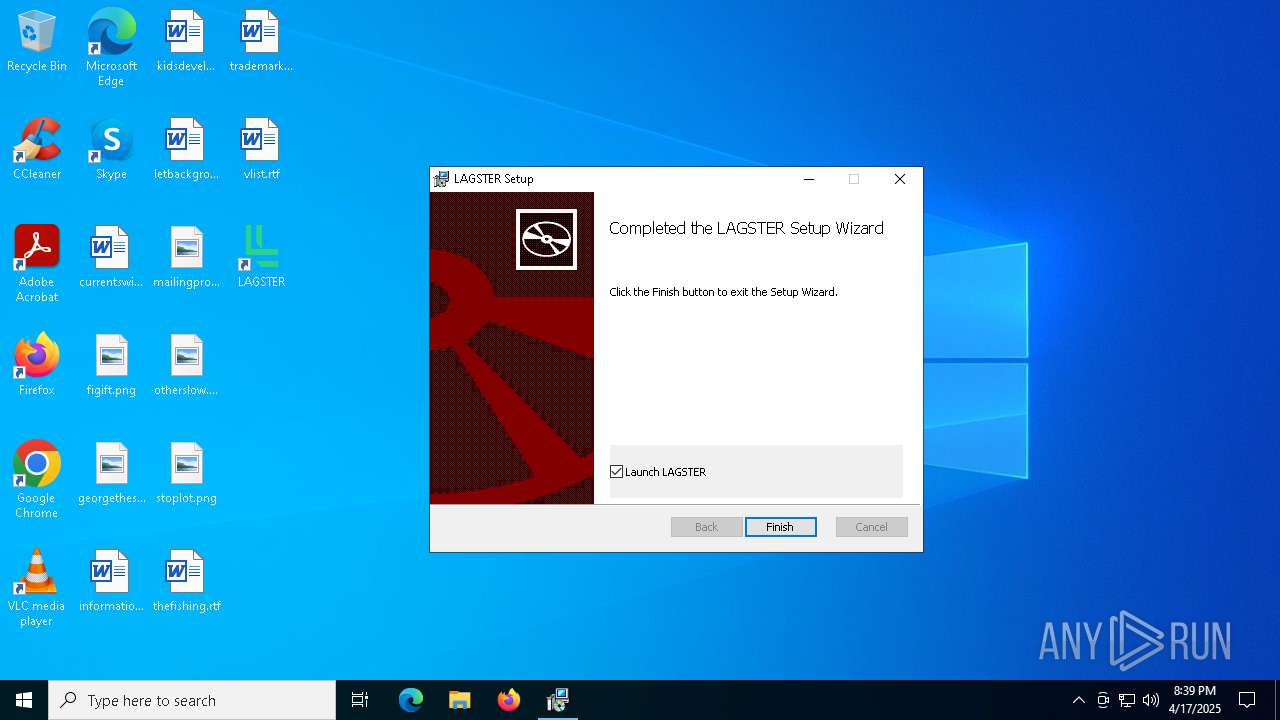The image size is (1280, 720).
Task: Open the volume control in system tray
Action: (x=1151, y=700)
